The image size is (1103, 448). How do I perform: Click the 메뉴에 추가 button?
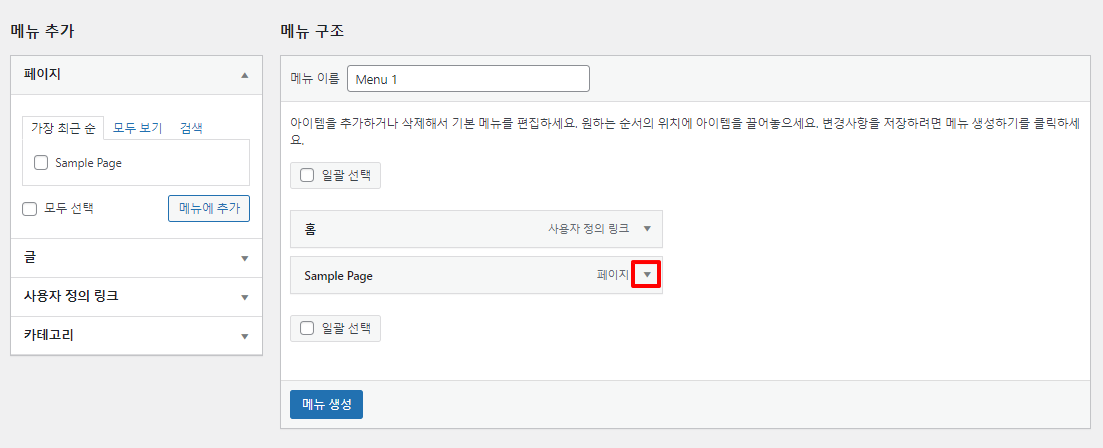209,208
